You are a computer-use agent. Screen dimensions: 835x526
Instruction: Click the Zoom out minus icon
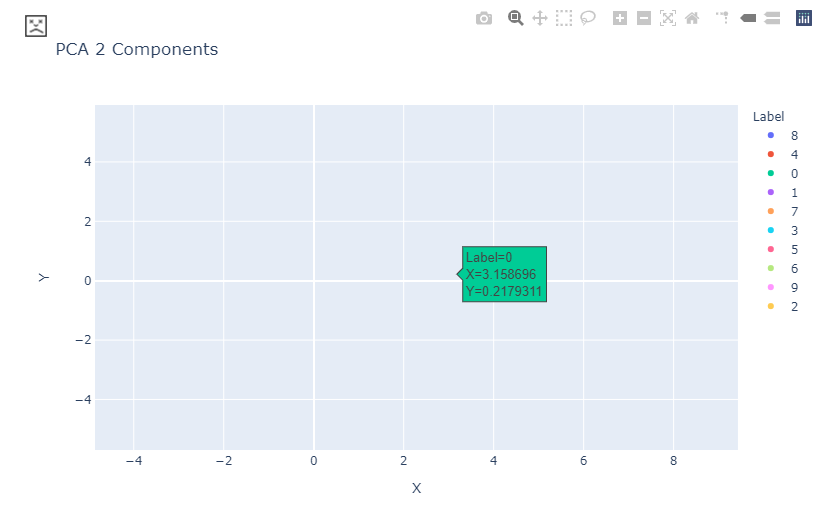click(644, 18)
